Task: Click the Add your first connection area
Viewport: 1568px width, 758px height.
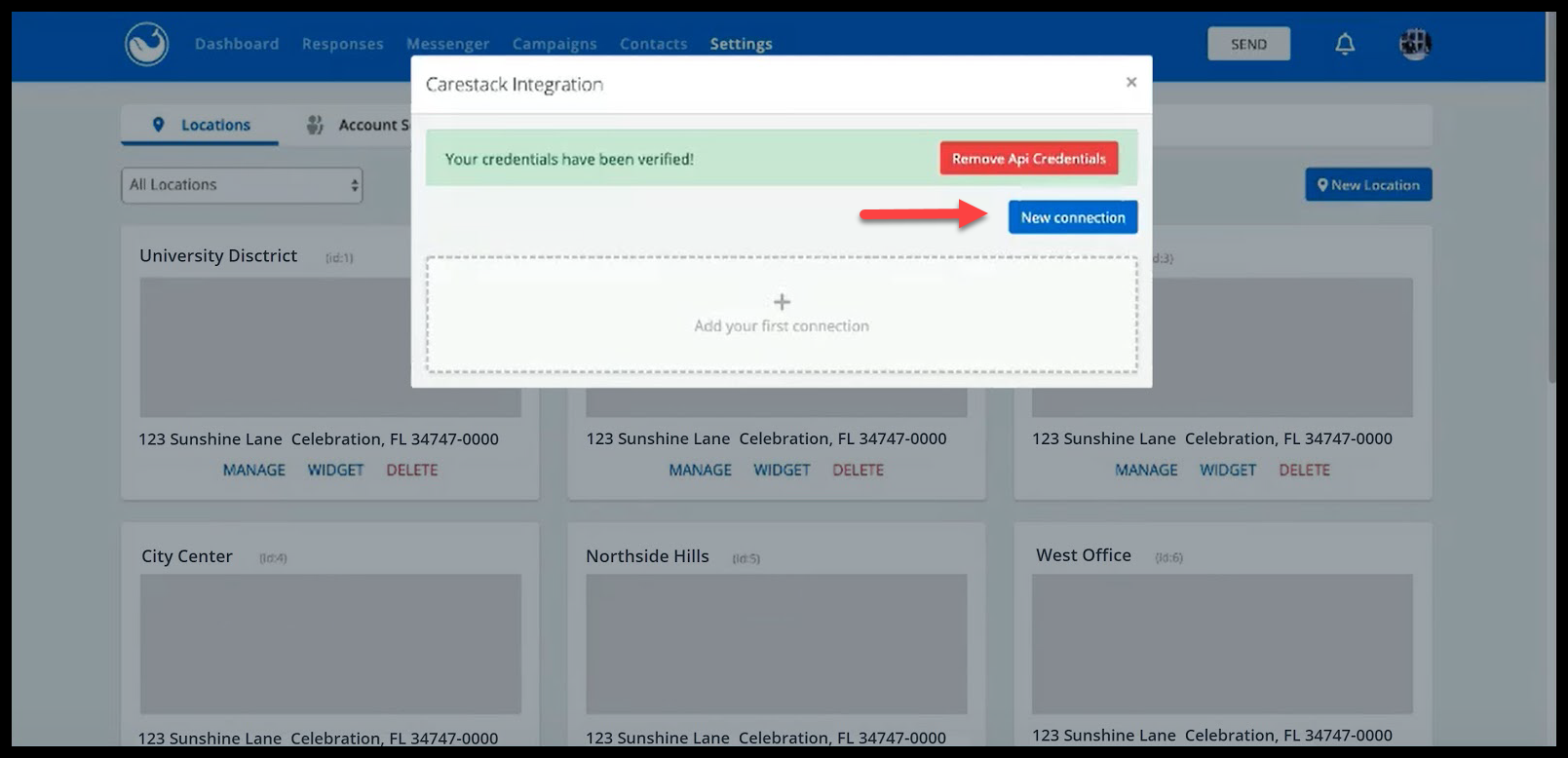Action: tap(782, 315)
